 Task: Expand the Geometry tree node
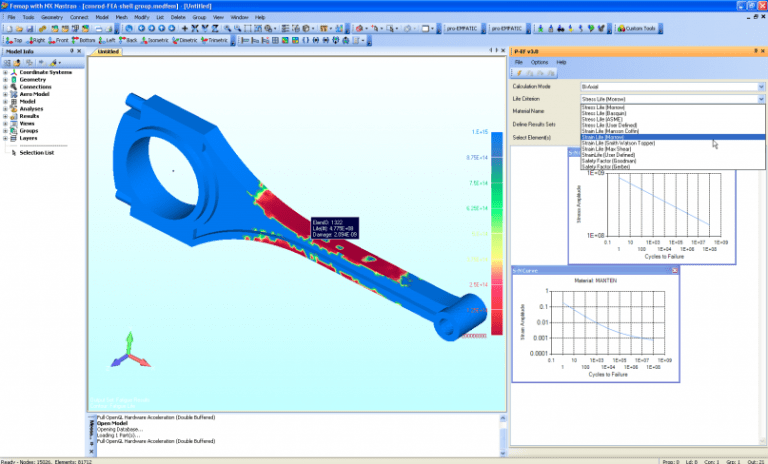pos(5,80)
